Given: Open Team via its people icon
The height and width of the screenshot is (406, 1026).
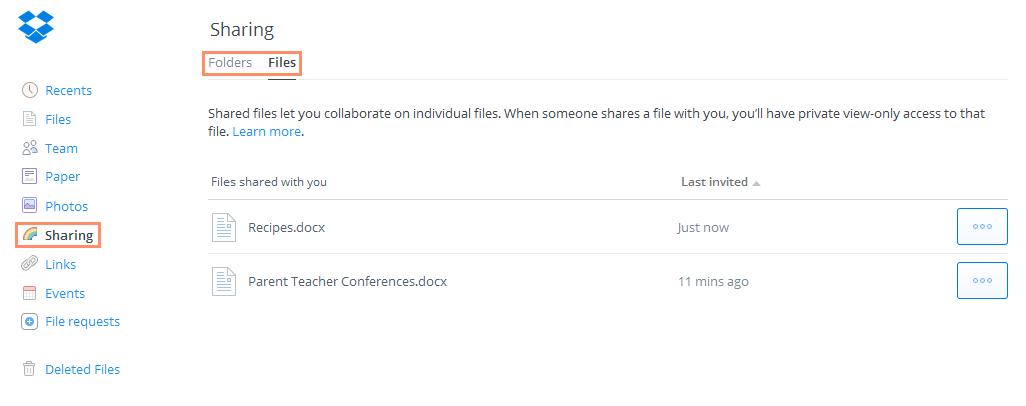Looking at the screenshot, I should pos(30,148).
